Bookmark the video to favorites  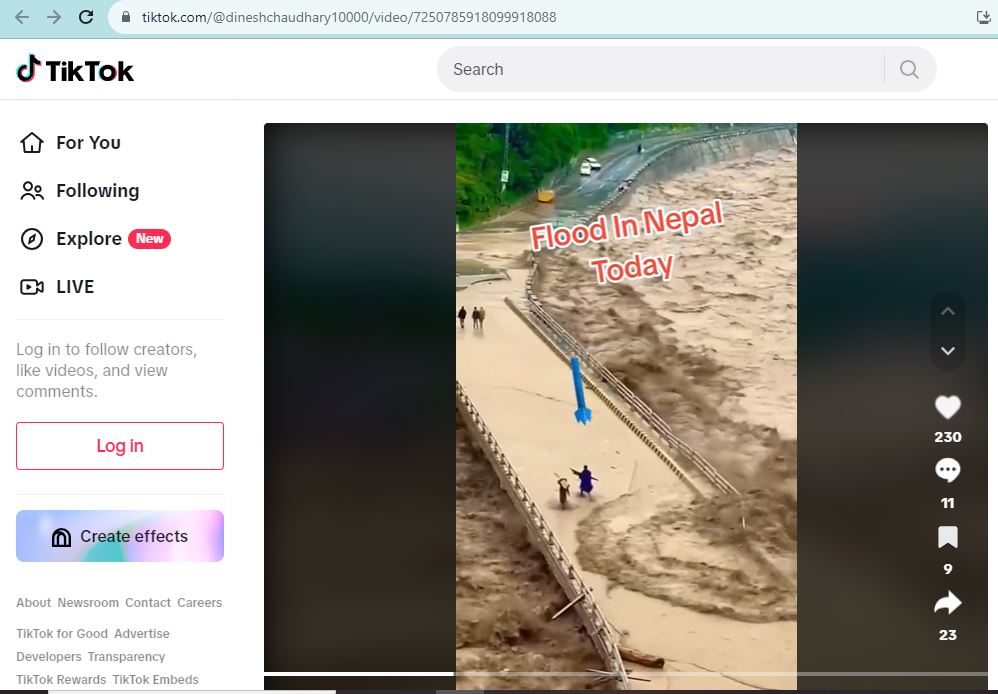[947, 538]
